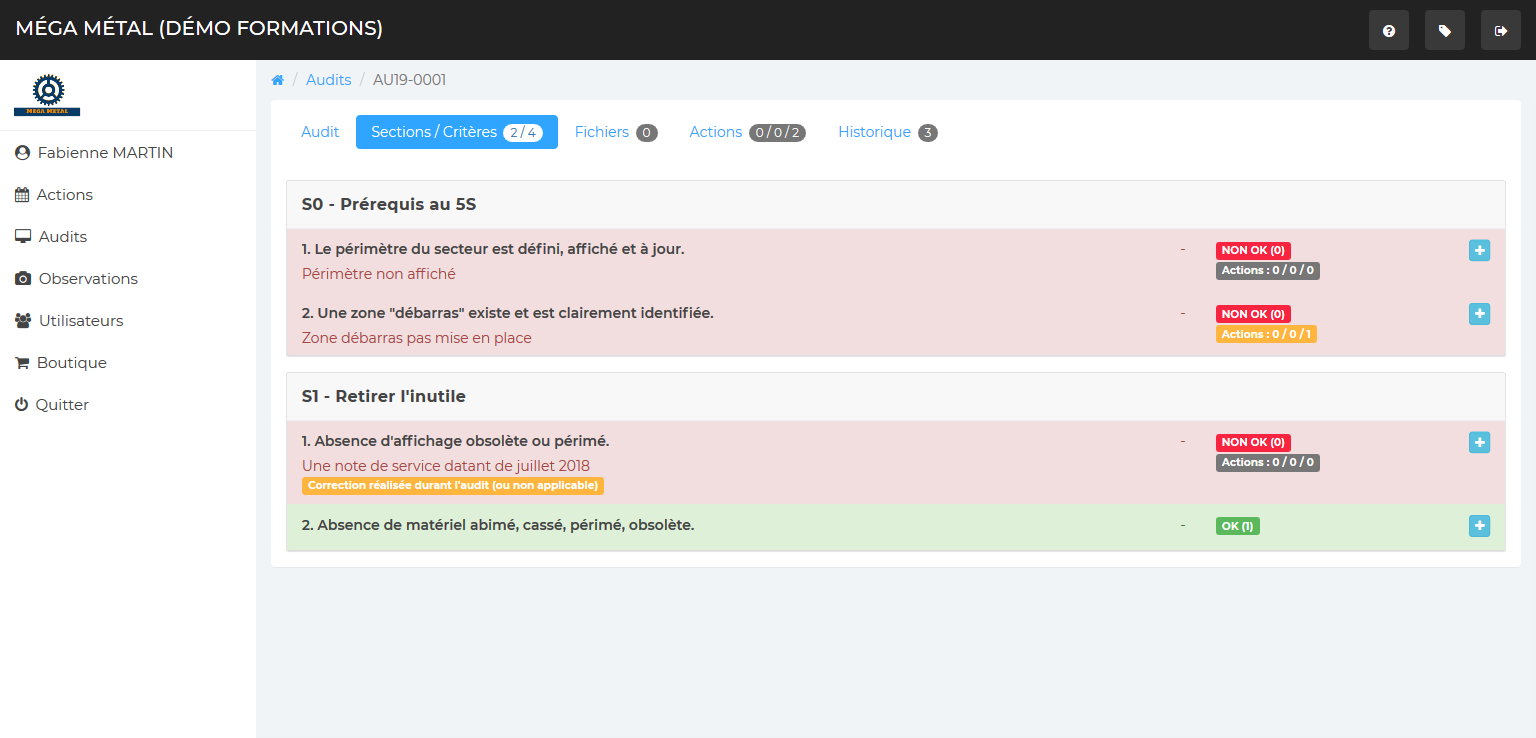Expand 'Absence de matériel abimé' plus button
1536x738 pixels.
click(1479, 526)
